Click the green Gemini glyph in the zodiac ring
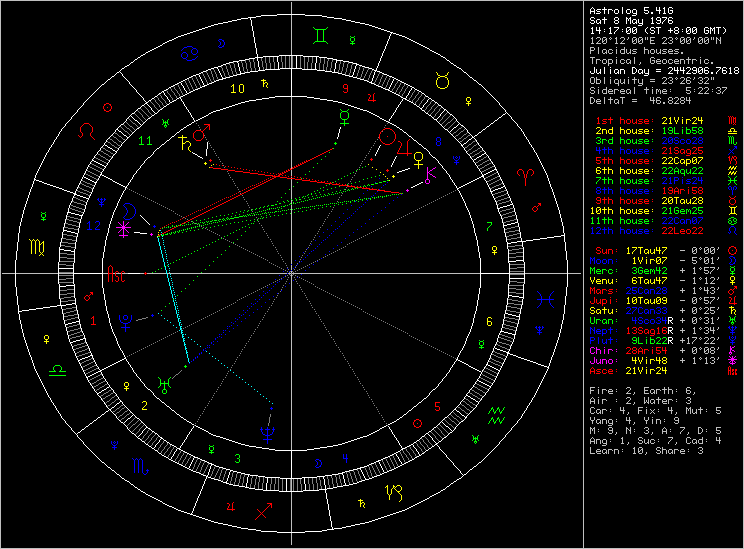The width and height of the screenshot is (744, 549). pyautogui.click(x=321, y=36)
